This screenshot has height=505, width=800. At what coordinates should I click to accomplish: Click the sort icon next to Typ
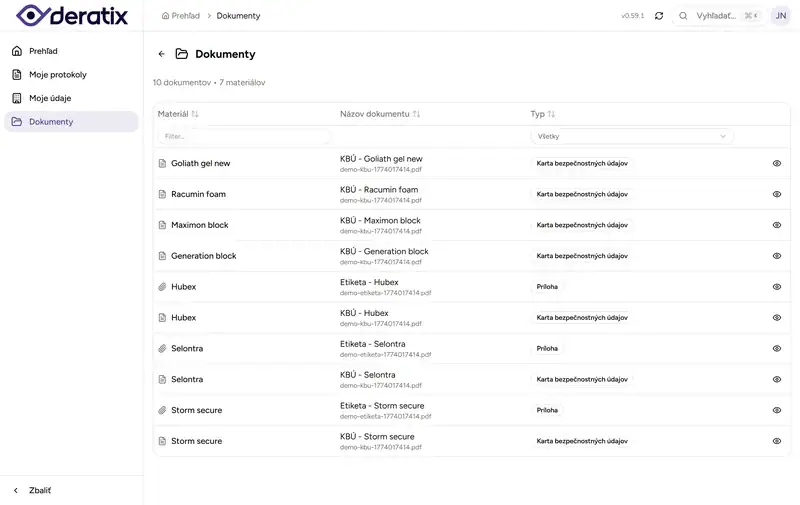click(551, 114)
